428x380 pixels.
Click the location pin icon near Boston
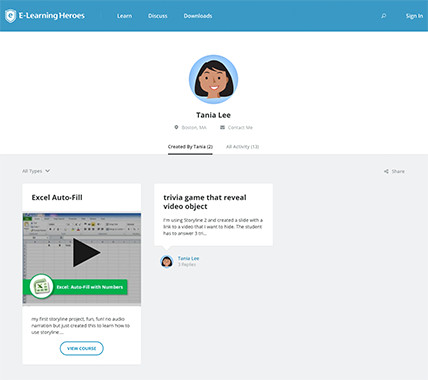[176, 127]
